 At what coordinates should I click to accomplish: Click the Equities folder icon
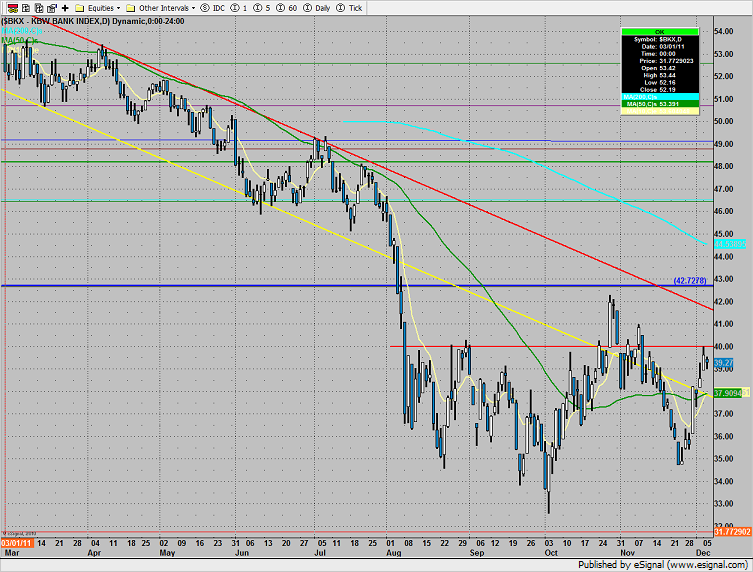click(x=80, y=6)
